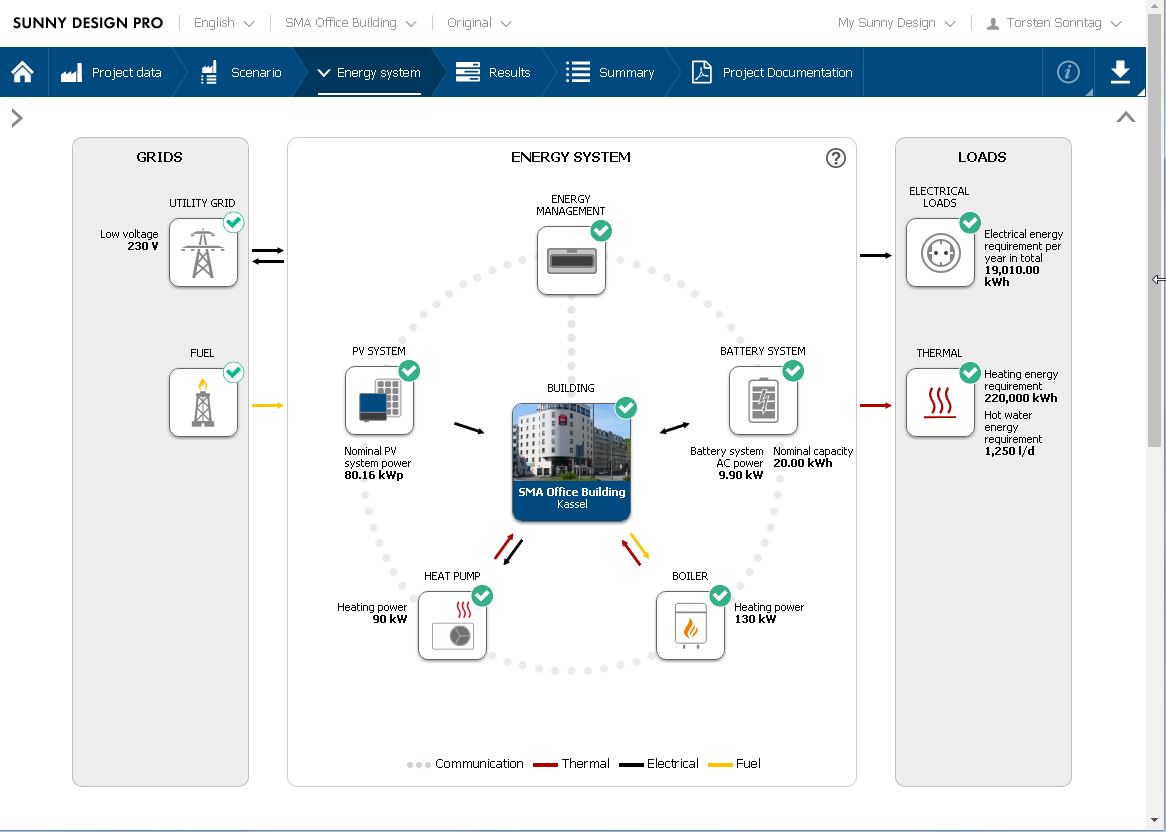Open the information icon in navigation bar
This screenshot has height=832, width=1166.
point(1068,72)
